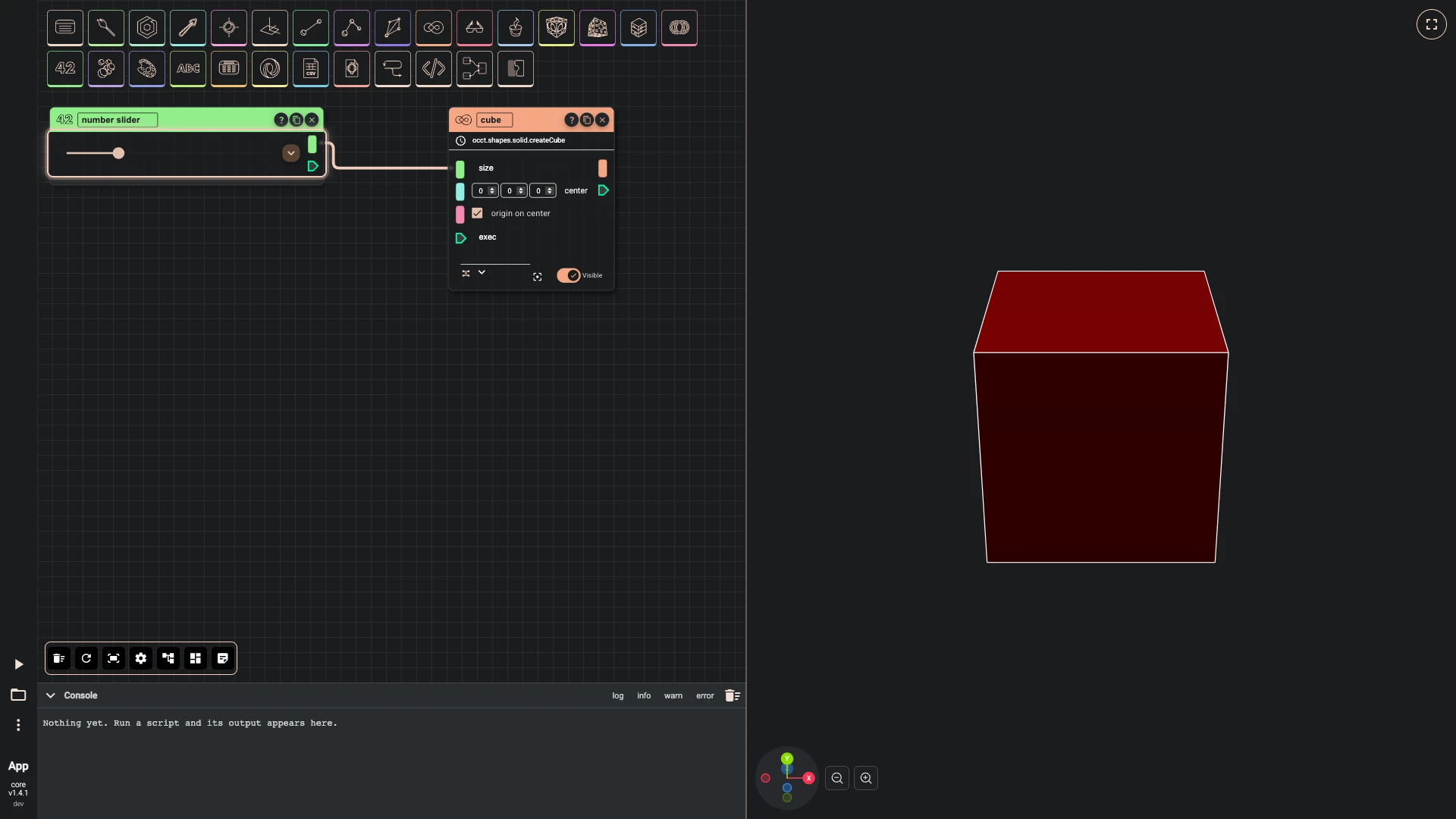Open the crosshair target icon category

point(229,28)
